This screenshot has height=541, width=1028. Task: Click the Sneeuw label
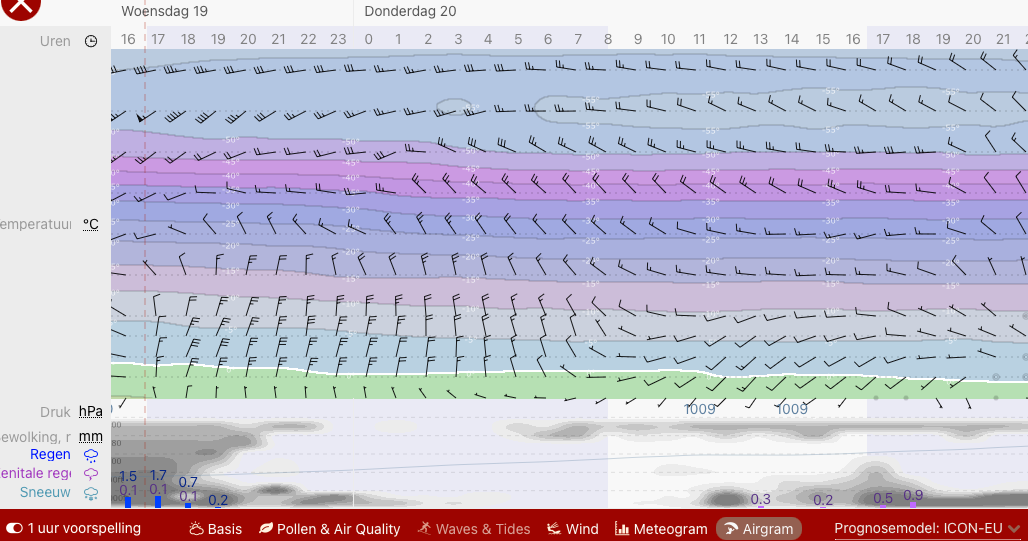(45, 492)
